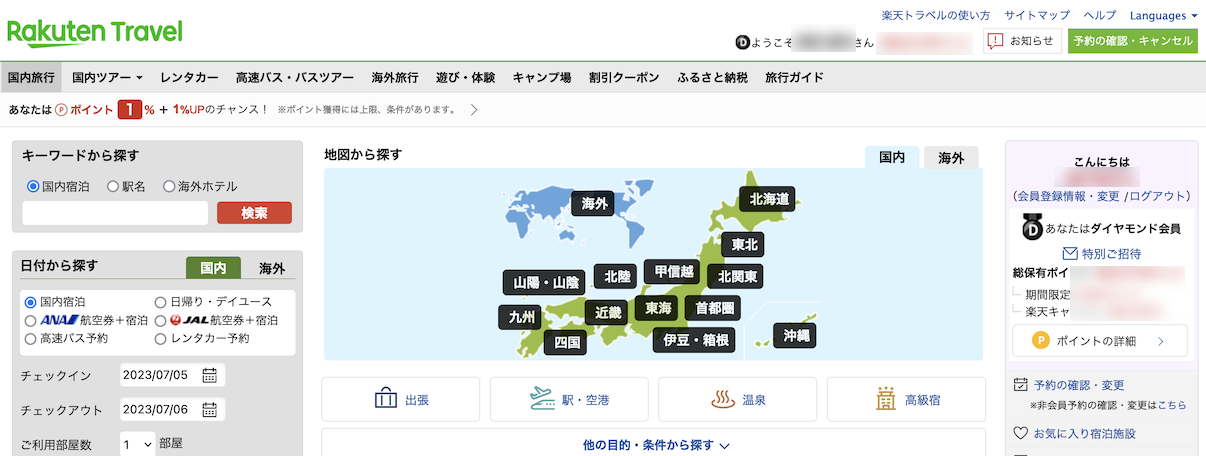Viewport: 1206px width, 456px height.
Task: Click the D rank icon beside ようこそ
Action: (742, 42)
